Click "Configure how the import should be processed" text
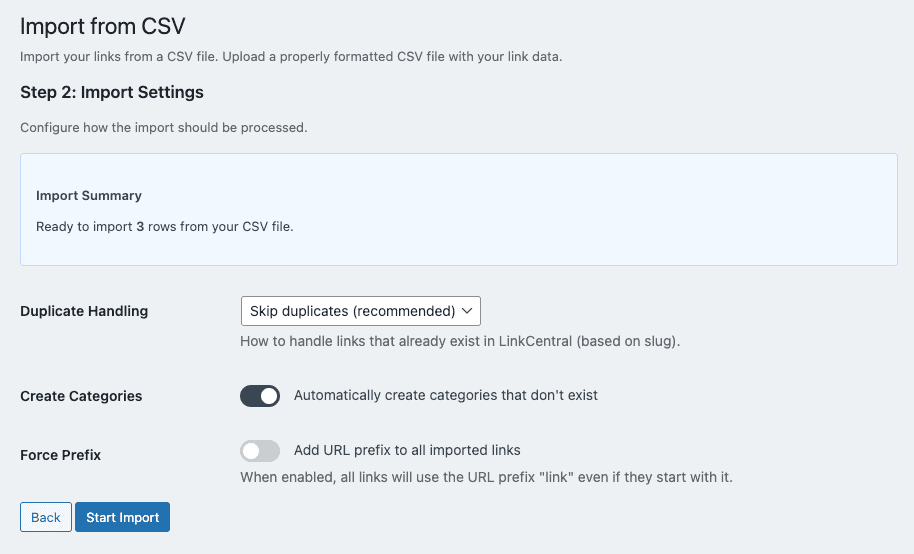The image size is (914, 554). click(x=163, y=128)
